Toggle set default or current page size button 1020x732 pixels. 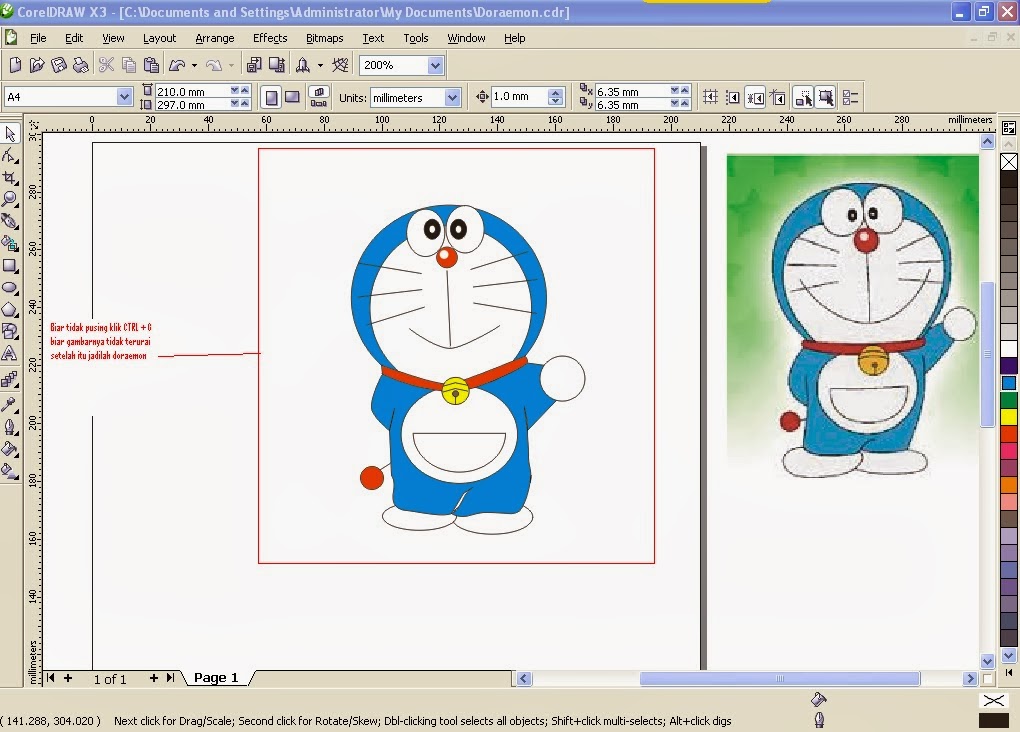click(319, 98)
